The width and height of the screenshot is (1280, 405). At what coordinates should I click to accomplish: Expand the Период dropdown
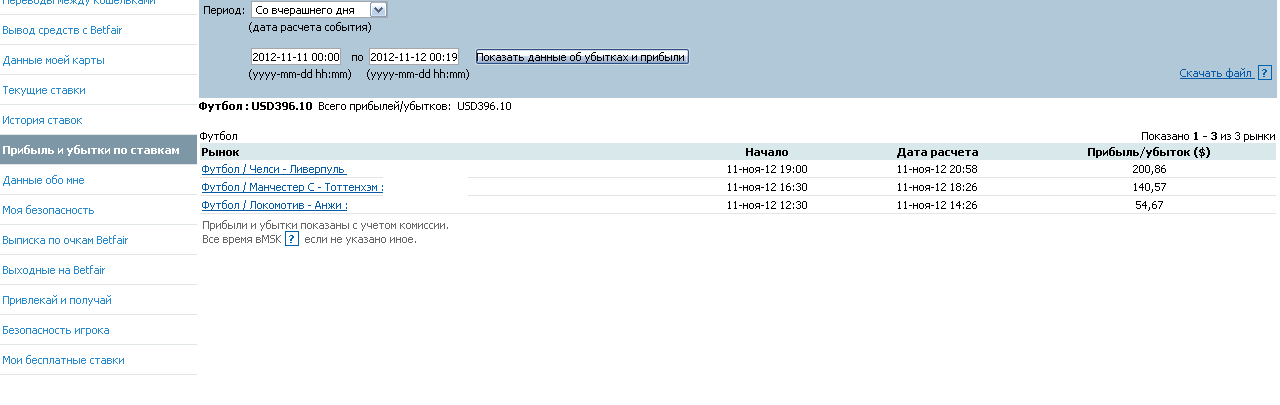(x=319, y=10)
